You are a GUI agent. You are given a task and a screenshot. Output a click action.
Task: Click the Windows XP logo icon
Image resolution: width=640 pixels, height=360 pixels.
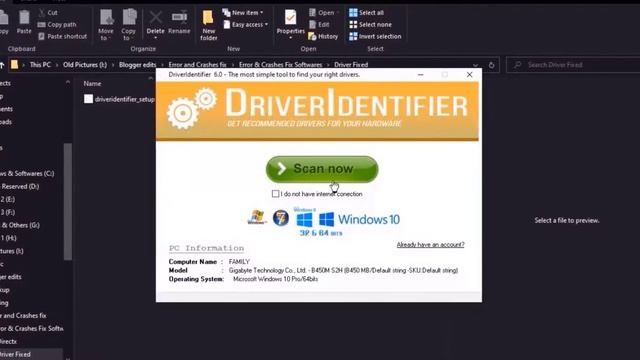tap(257, 218)
